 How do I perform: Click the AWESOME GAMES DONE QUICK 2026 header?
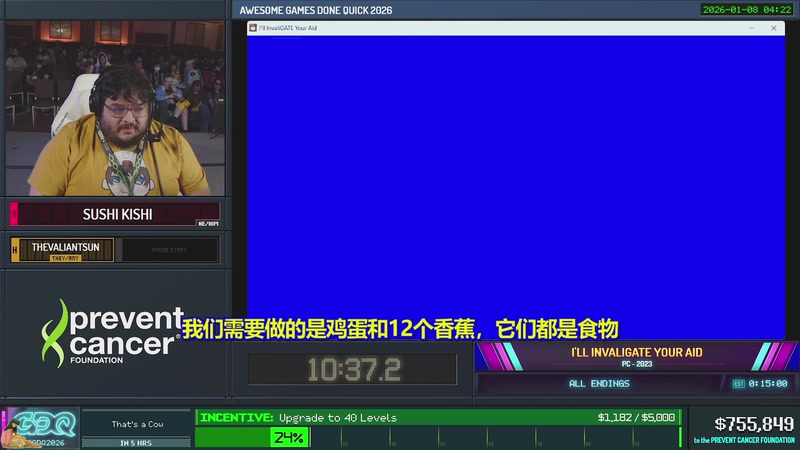[316, 10]
